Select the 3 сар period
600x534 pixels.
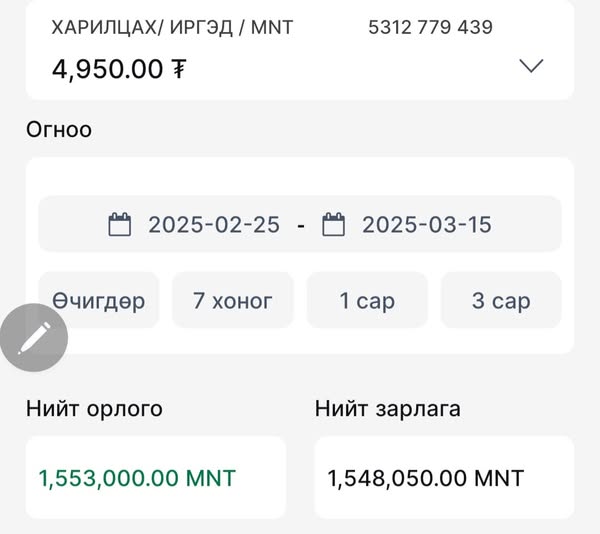[x=501, y=300]
